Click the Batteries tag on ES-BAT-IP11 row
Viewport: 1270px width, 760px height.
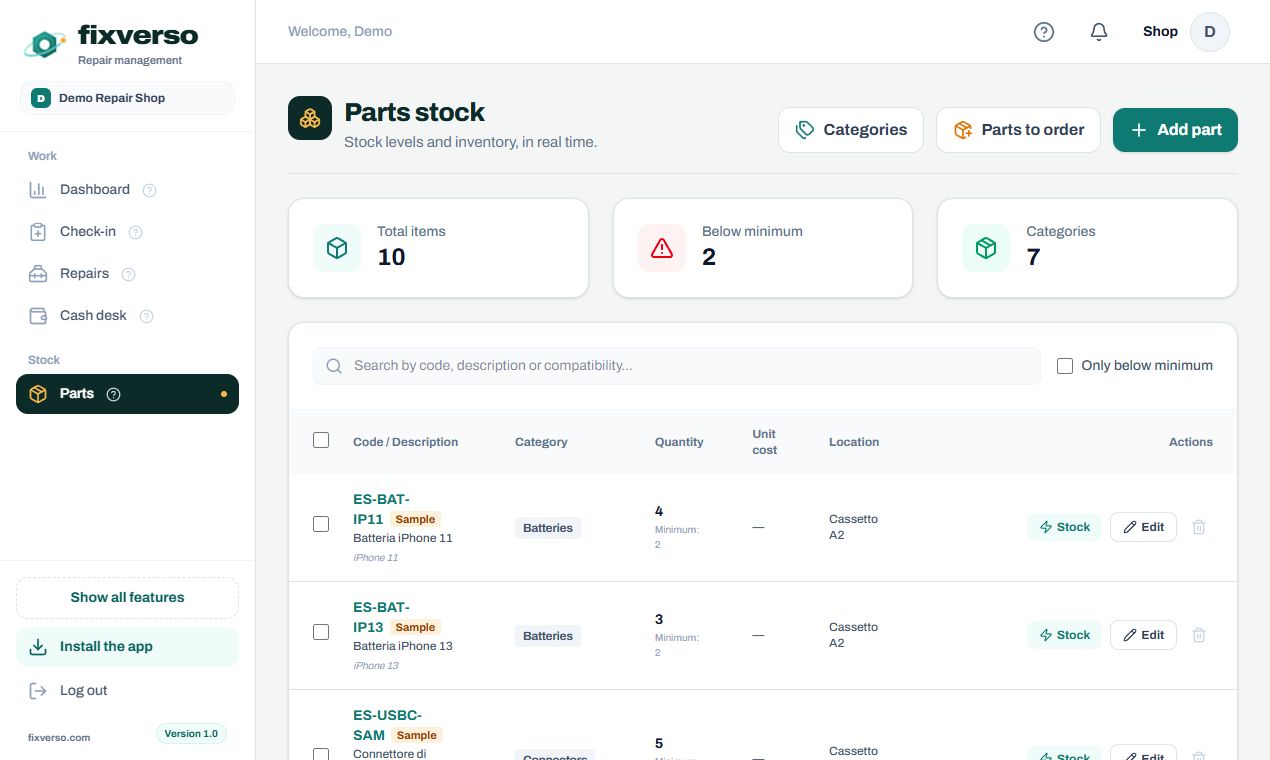click(x=548, y=528)
